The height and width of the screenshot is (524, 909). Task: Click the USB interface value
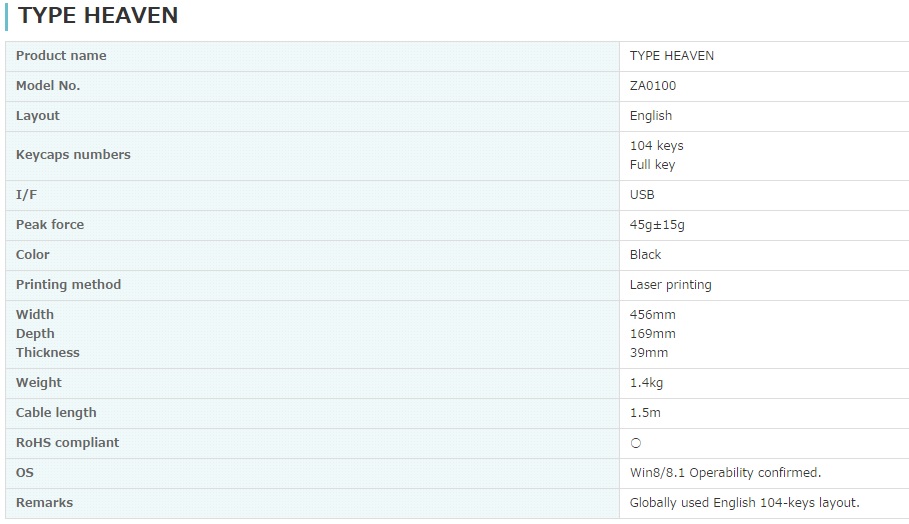tap(642, 195)
